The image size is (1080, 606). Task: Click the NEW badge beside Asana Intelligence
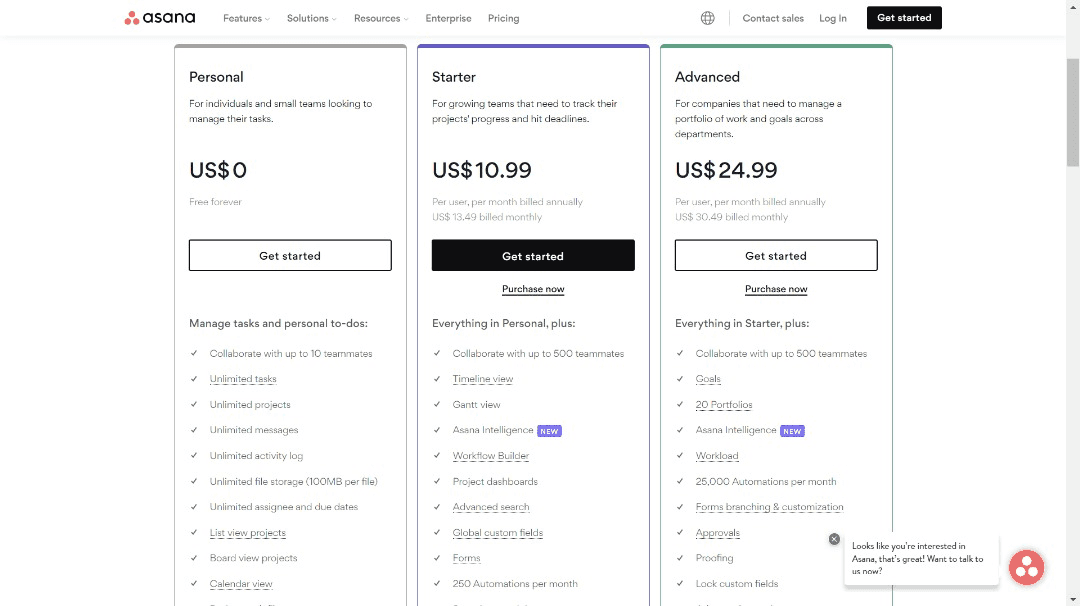click(x=549, y=430)
